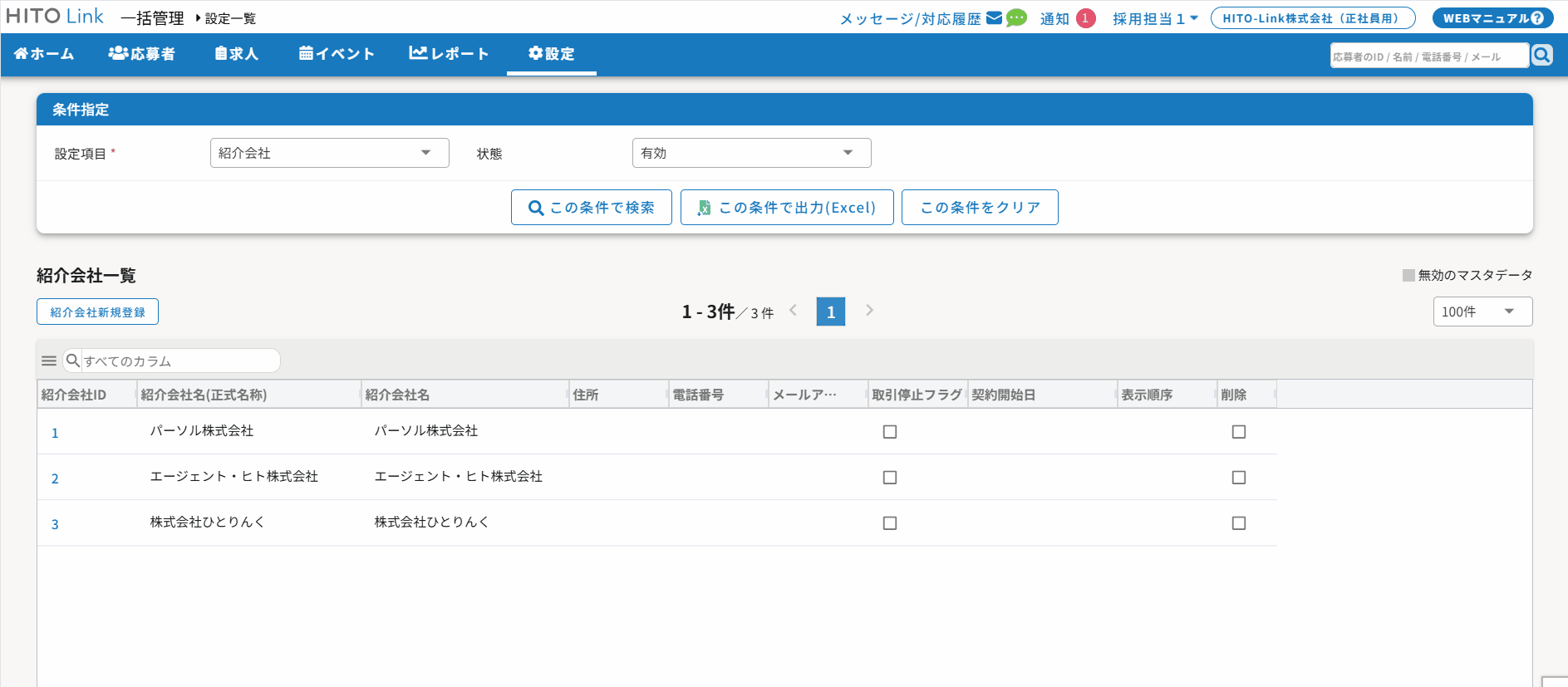Image resolution: width=1568 pixels, height=687 pixels.
Task: Open the 応募者 menu
Action: tap(141, 54)
